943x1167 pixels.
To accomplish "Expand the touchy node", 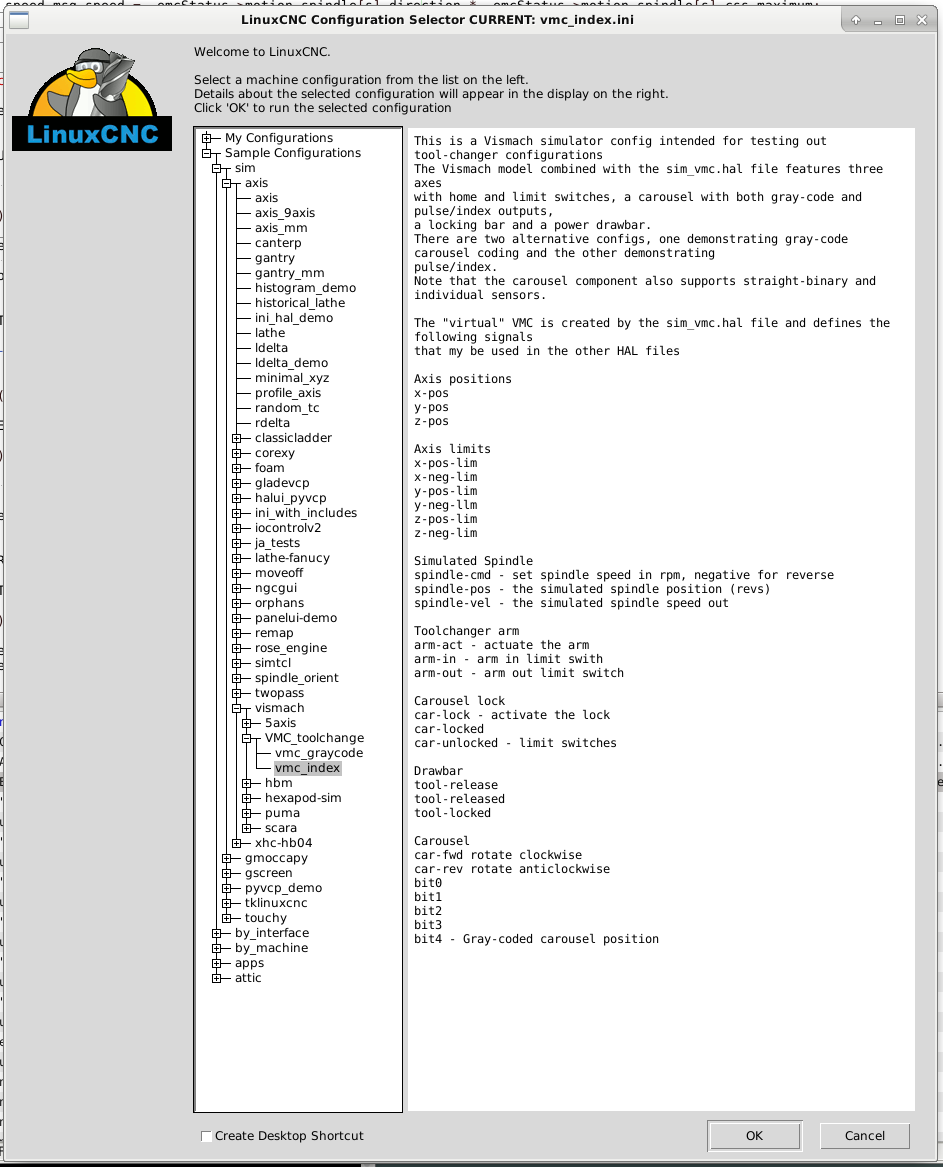I will (226, 918).
